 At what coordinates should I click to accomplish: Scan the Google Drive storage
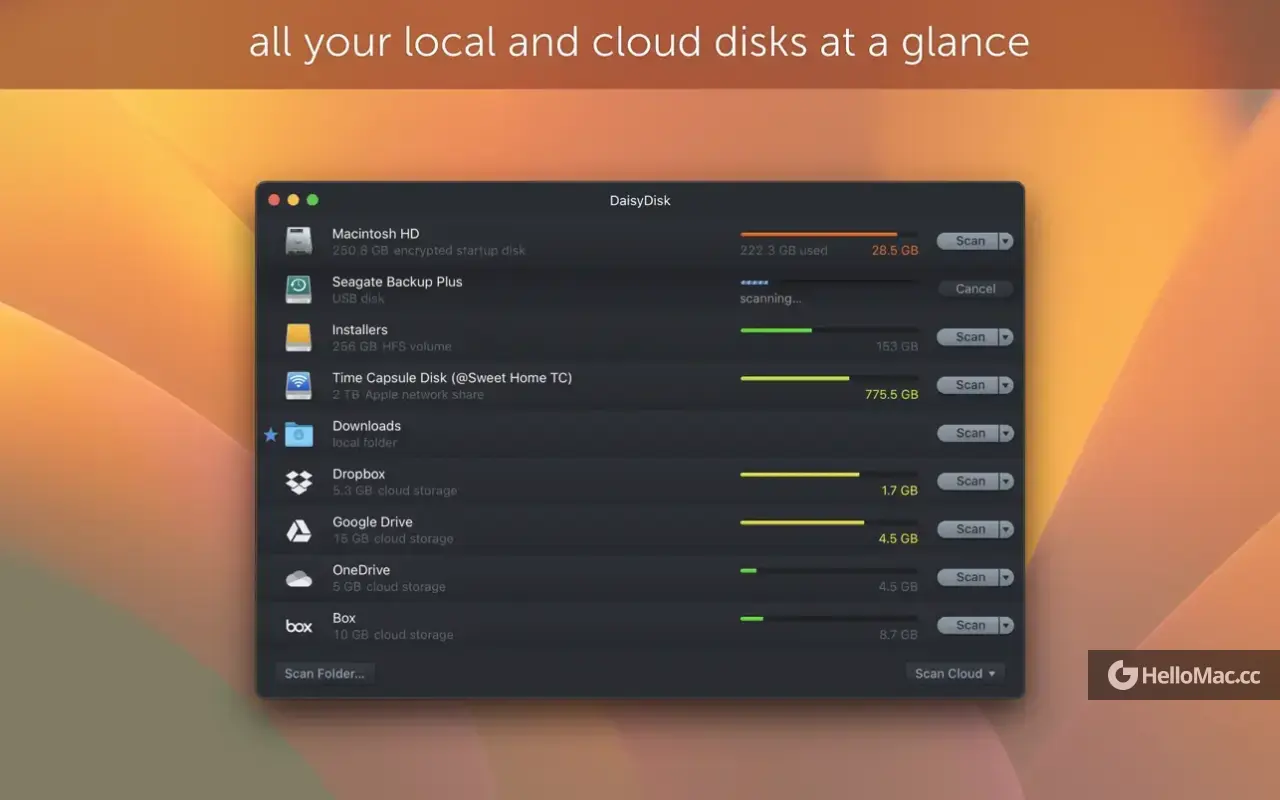pos(968,529)
